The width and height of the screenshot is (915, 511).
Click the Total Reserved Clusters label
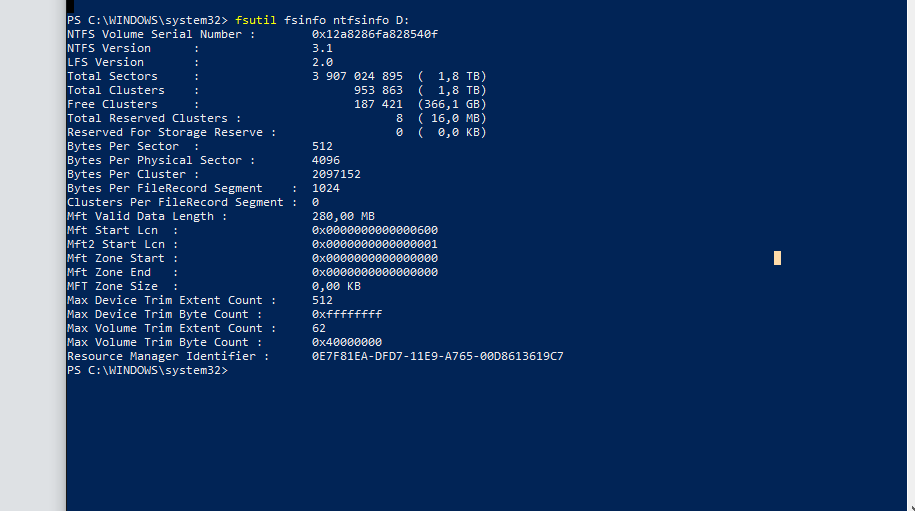(147, 118)
